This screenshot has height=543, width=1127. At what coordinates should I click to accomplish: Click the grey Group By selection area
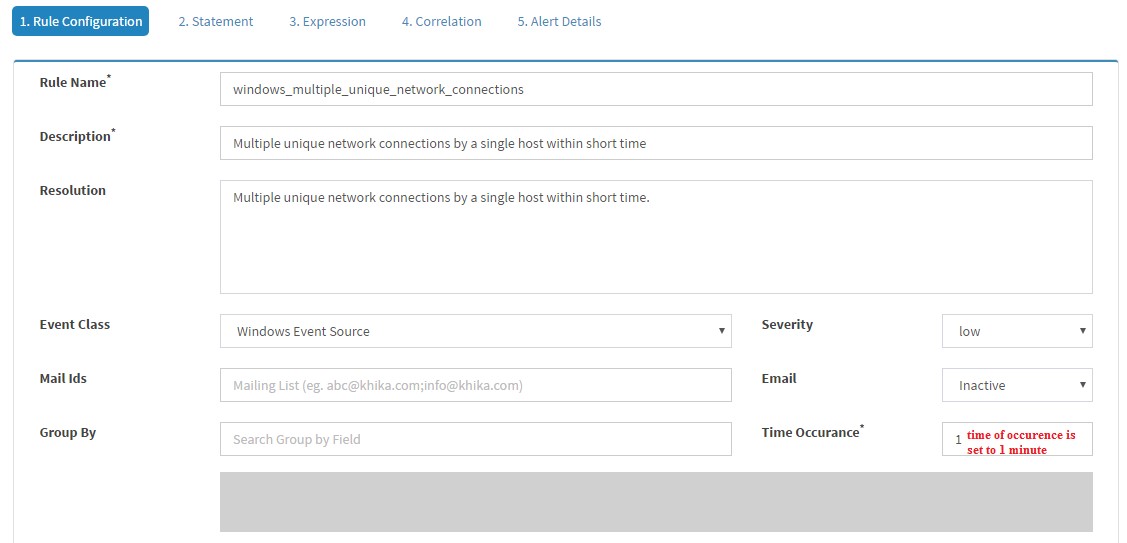[x=656, y=502]
